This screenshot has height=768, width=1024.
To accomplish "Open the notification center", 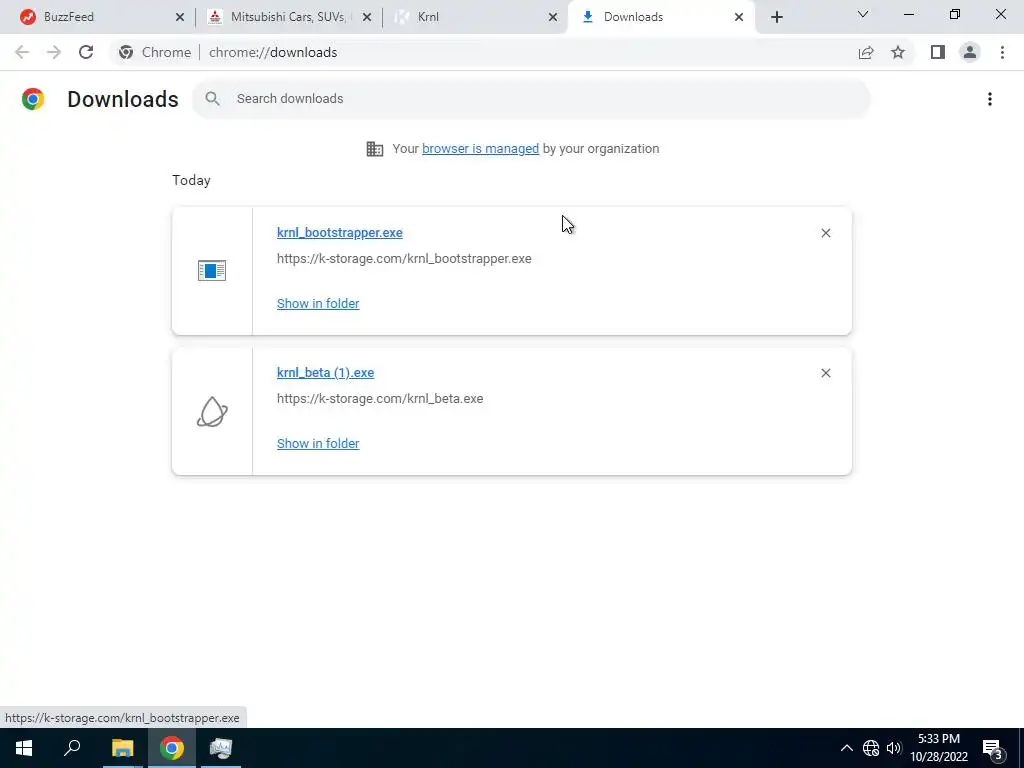I will click(993, 748).
